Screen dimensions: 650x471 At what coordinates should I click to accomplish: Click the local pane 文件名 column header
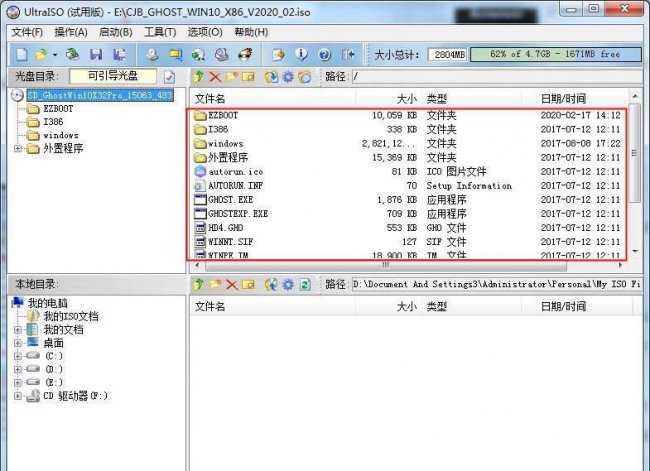[x=272, y=306]
